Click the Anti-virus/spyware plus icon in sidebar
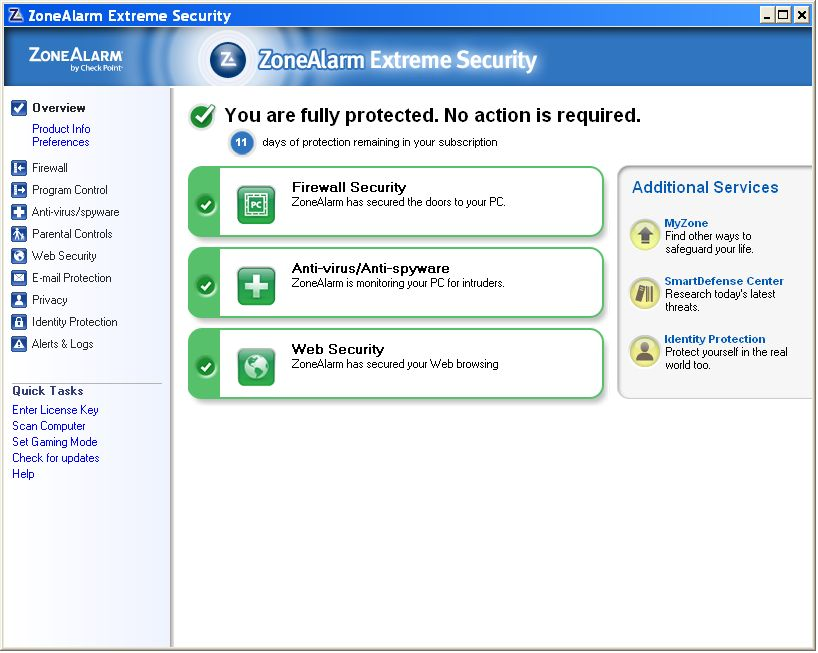The image size is (818, 653). [19, 212]
